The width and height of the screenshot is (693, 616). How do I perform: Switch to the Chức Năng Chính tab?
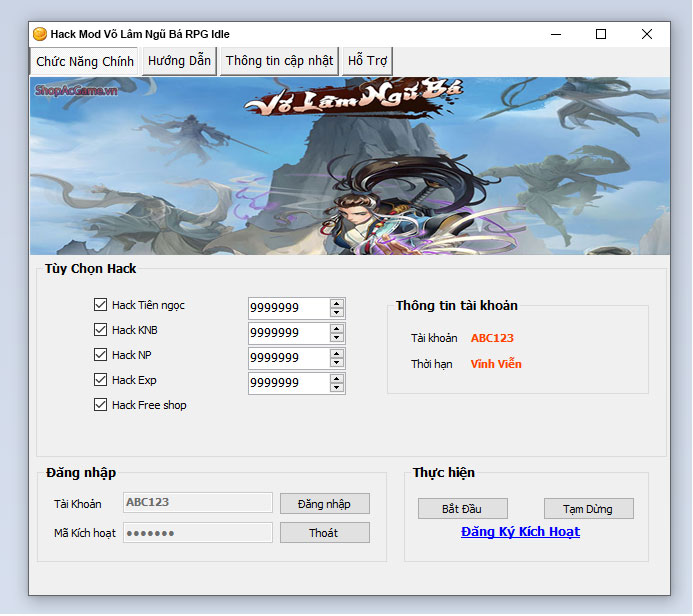(x=84, y=61)
